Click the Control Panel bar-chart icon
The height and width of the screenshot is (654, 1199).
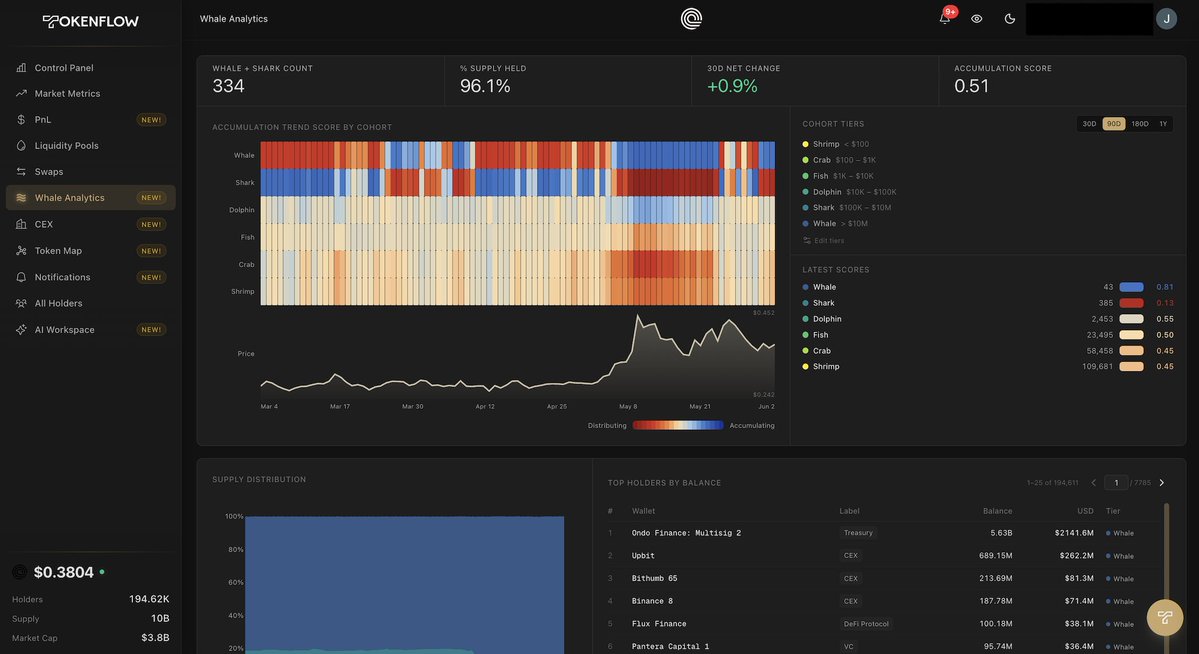pyautogui.click(x=21, y=67)
